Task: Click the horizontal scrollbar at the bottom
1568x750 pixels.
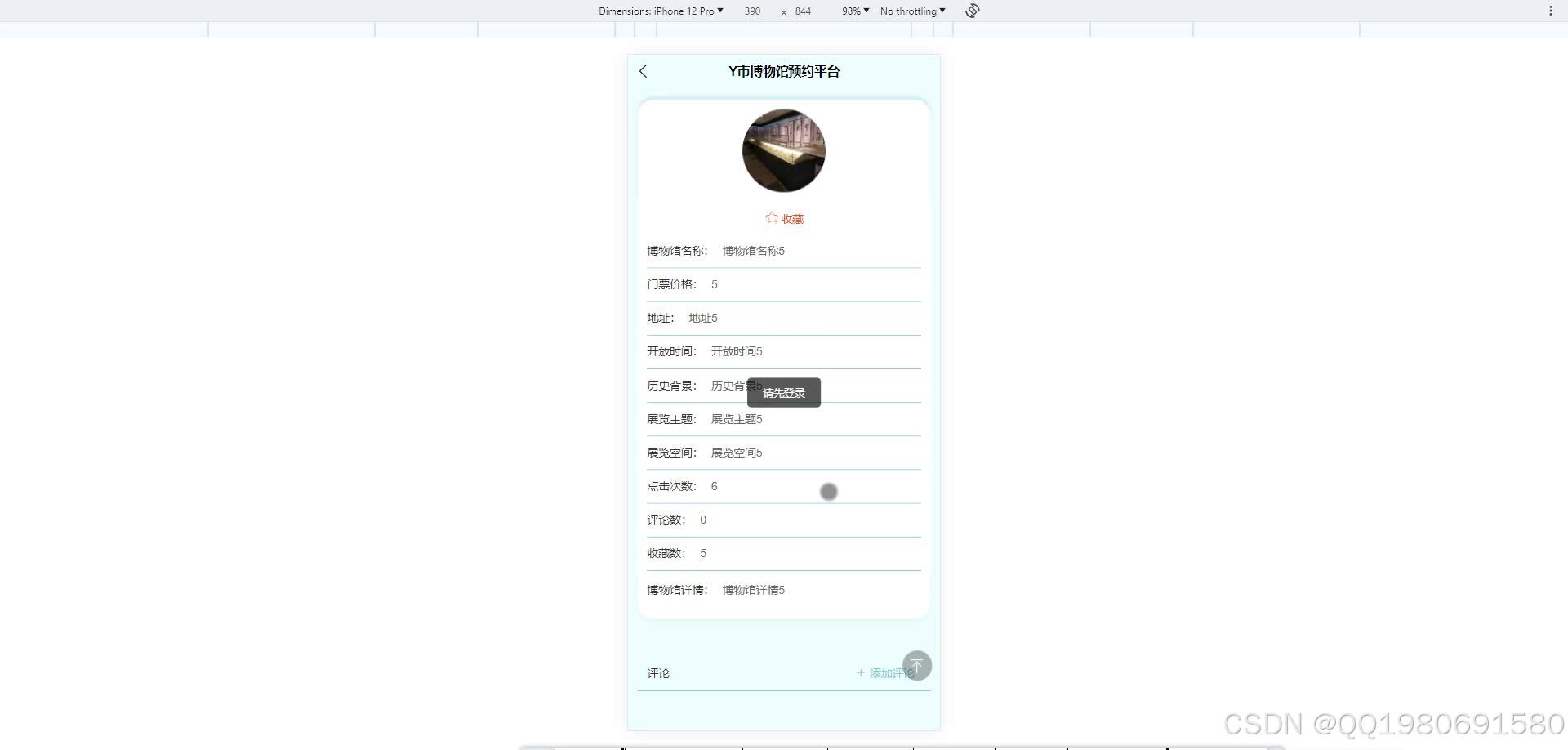Action: click(898, 747)
